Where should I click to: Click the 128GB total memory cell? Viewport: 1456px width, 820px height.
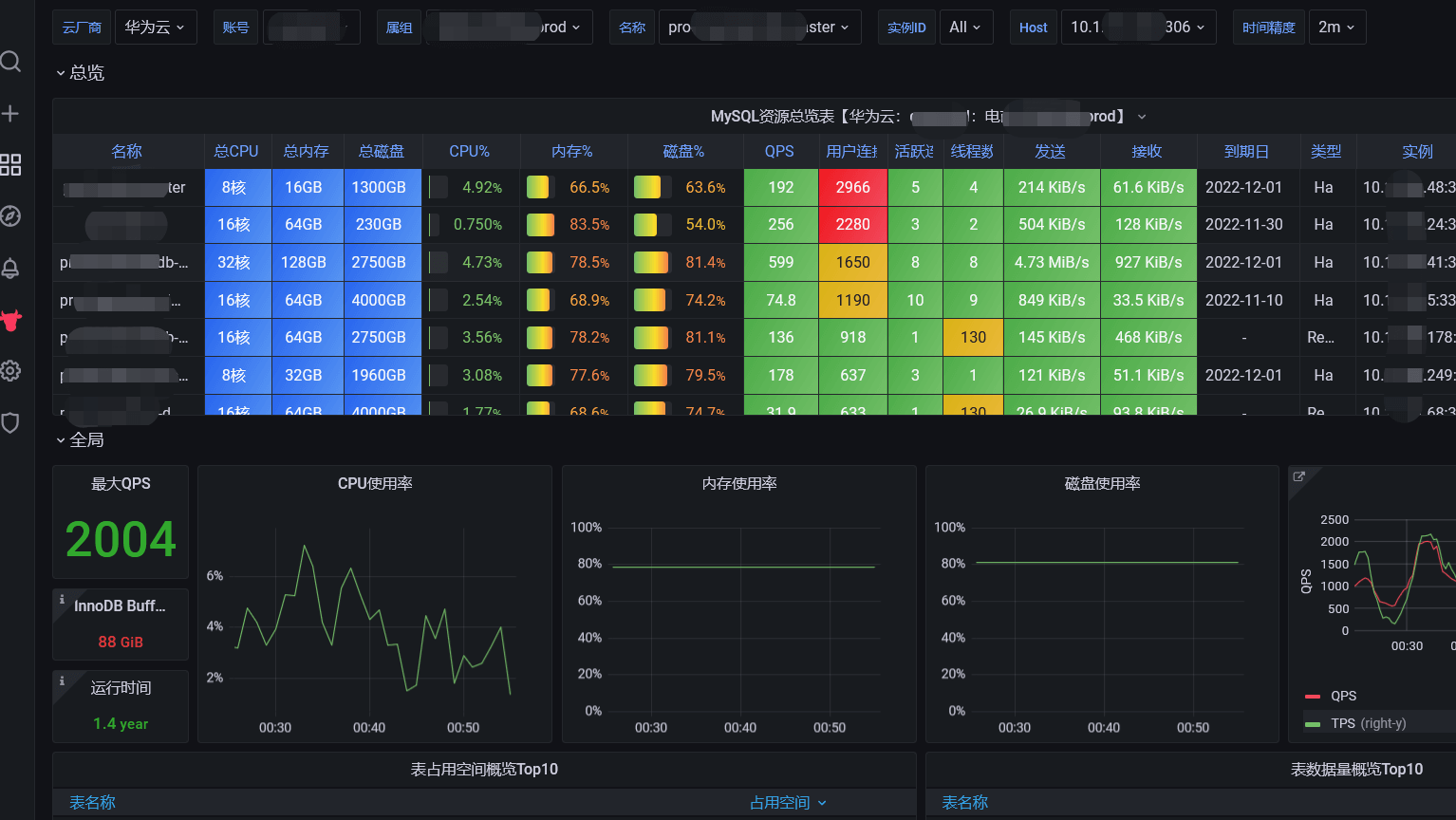click(308, 263)
